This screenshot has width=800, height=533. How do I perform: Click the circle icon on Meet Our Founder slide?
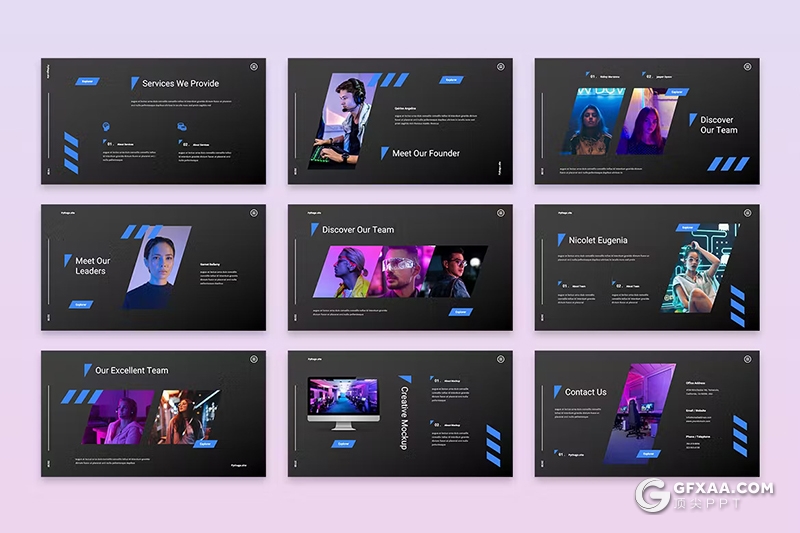pyautogui.click(x=500, y=67)
